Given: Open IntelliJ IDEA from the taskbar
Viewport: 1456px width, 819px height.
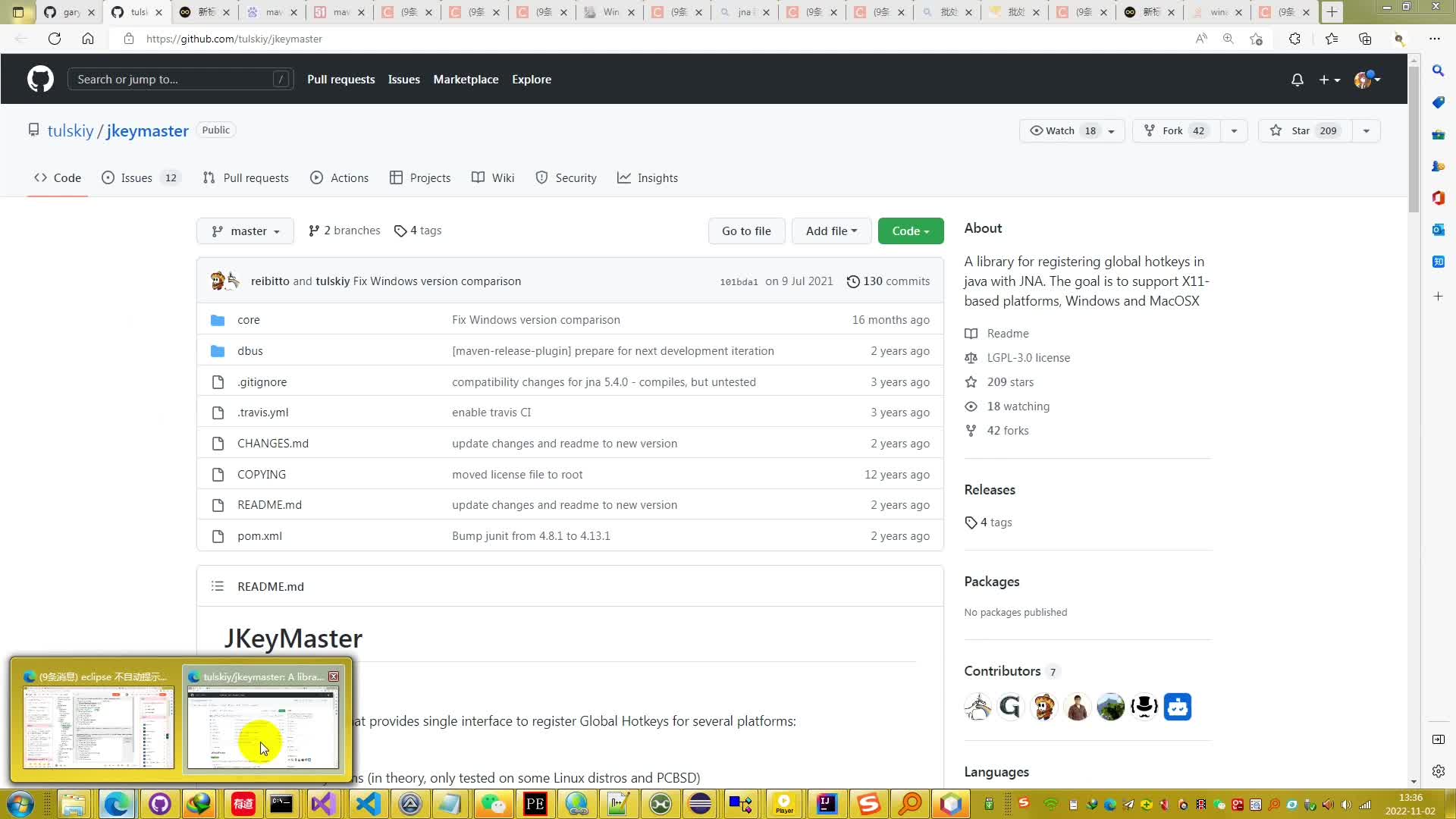Looking at the screenshot, I should [826, 804].
